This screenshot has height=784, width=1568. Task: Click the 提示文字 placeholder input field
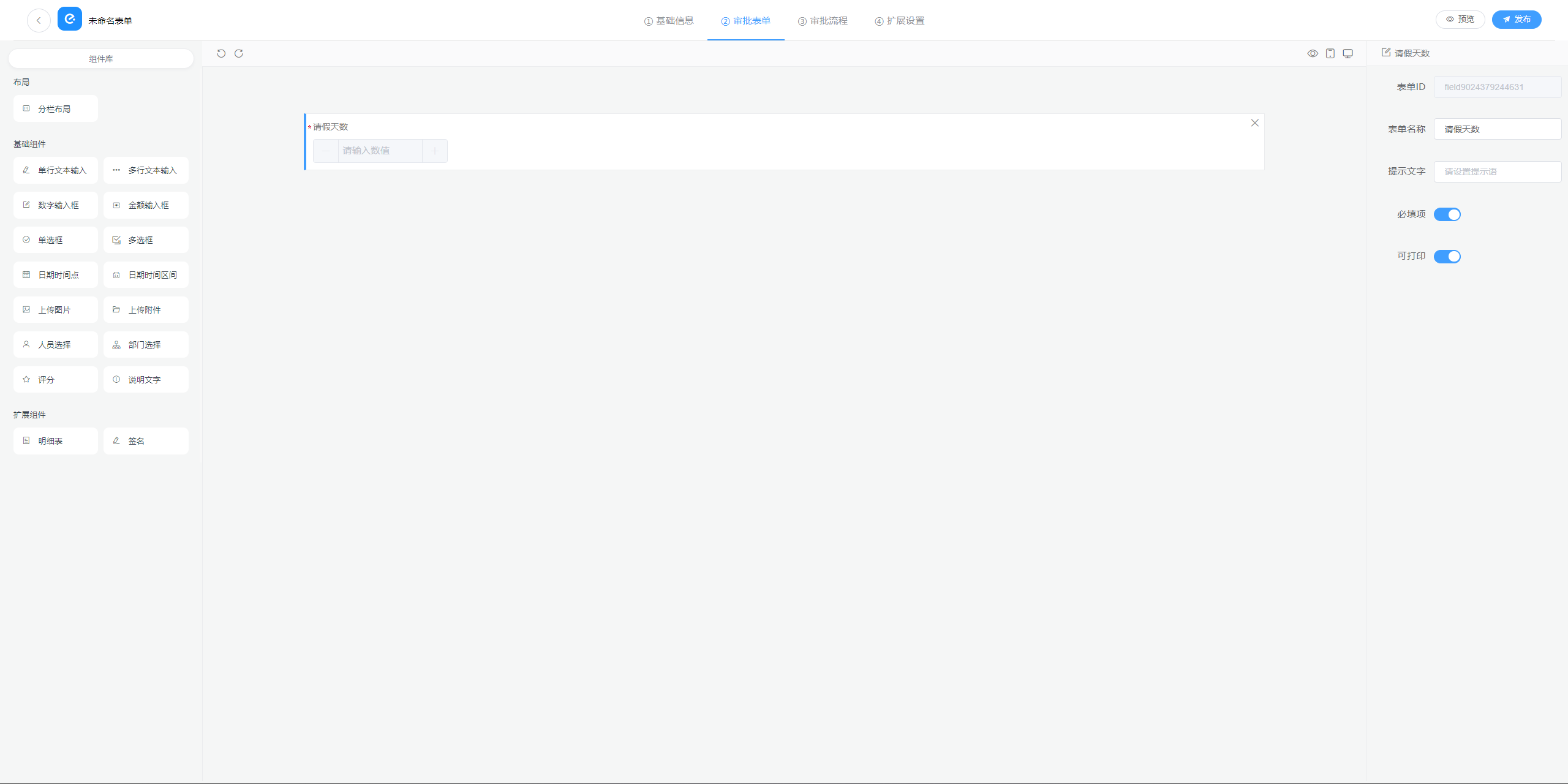tap(1497, 171)
